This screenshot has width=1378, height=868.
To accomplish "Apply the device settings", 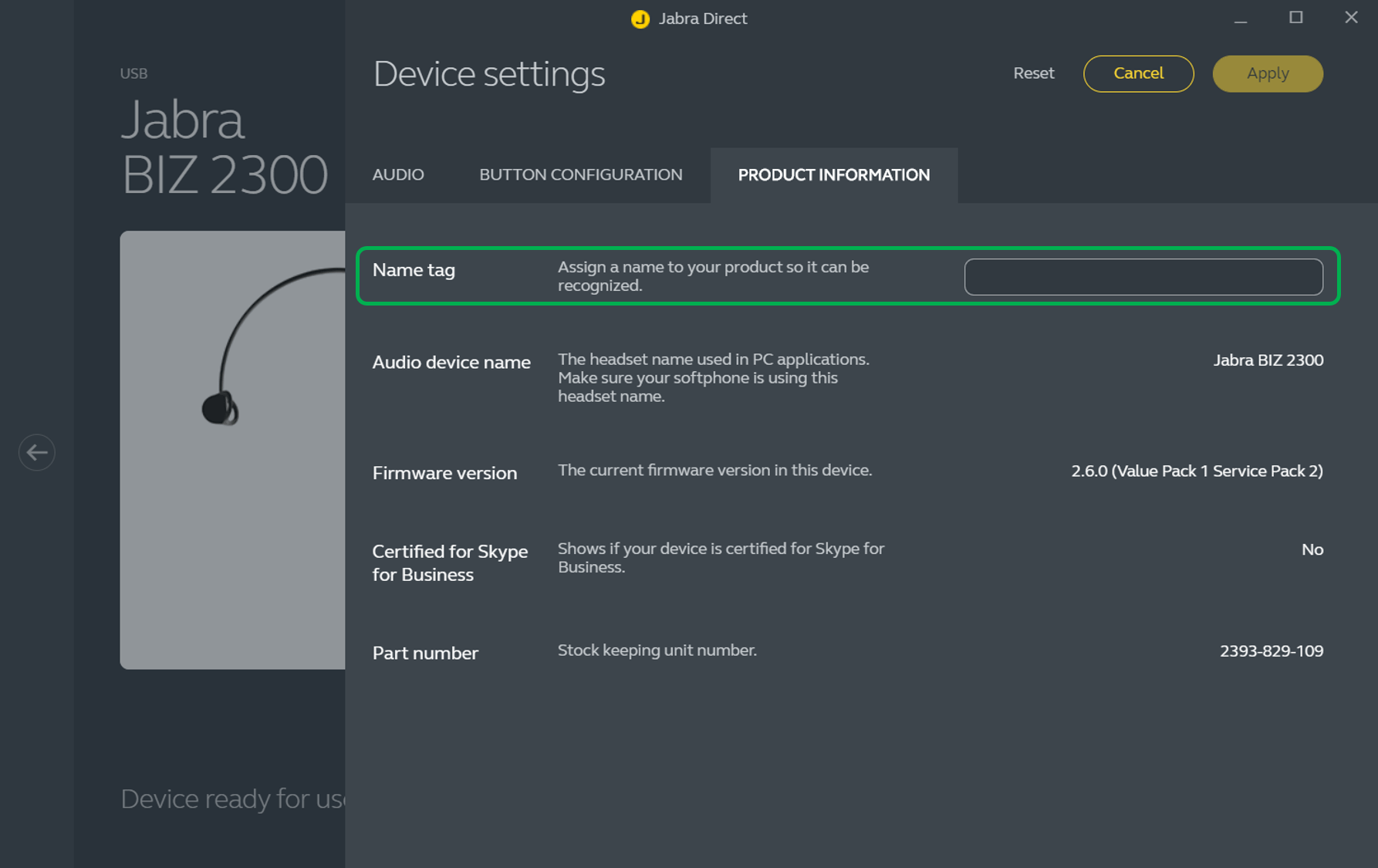I will coord(1267,74).
